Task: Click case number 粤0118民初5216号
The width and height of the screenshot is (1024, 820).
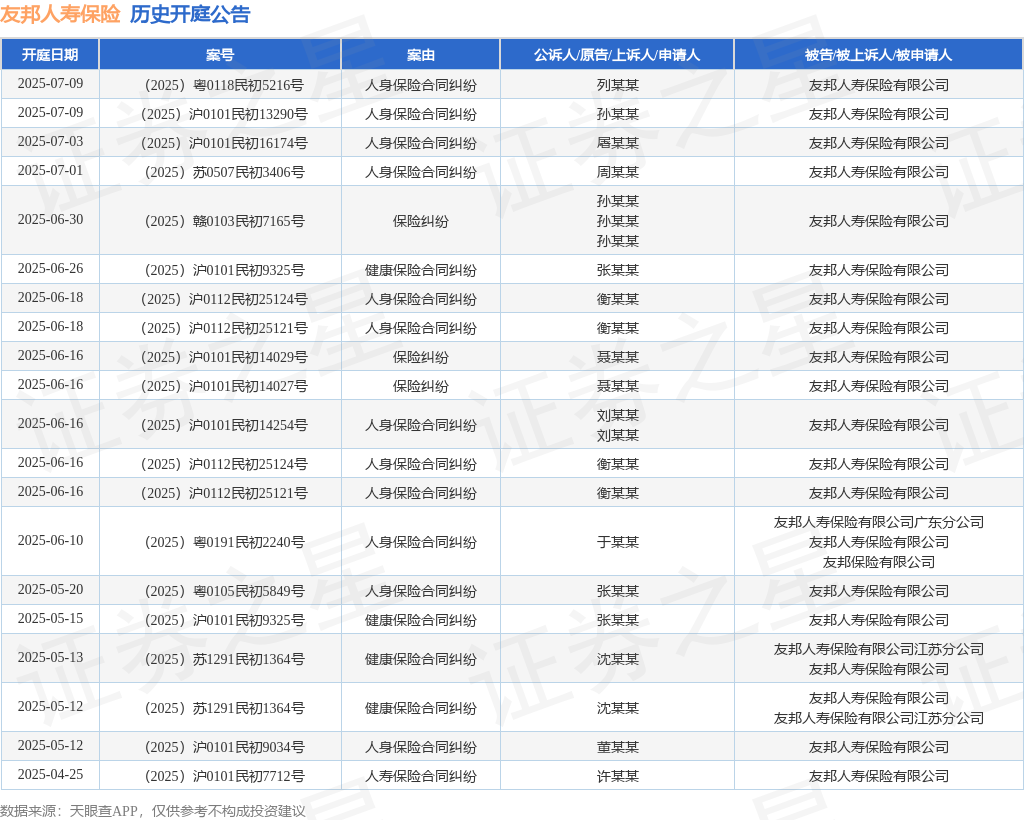Action: pyautogui.click(x=224, y=85)
